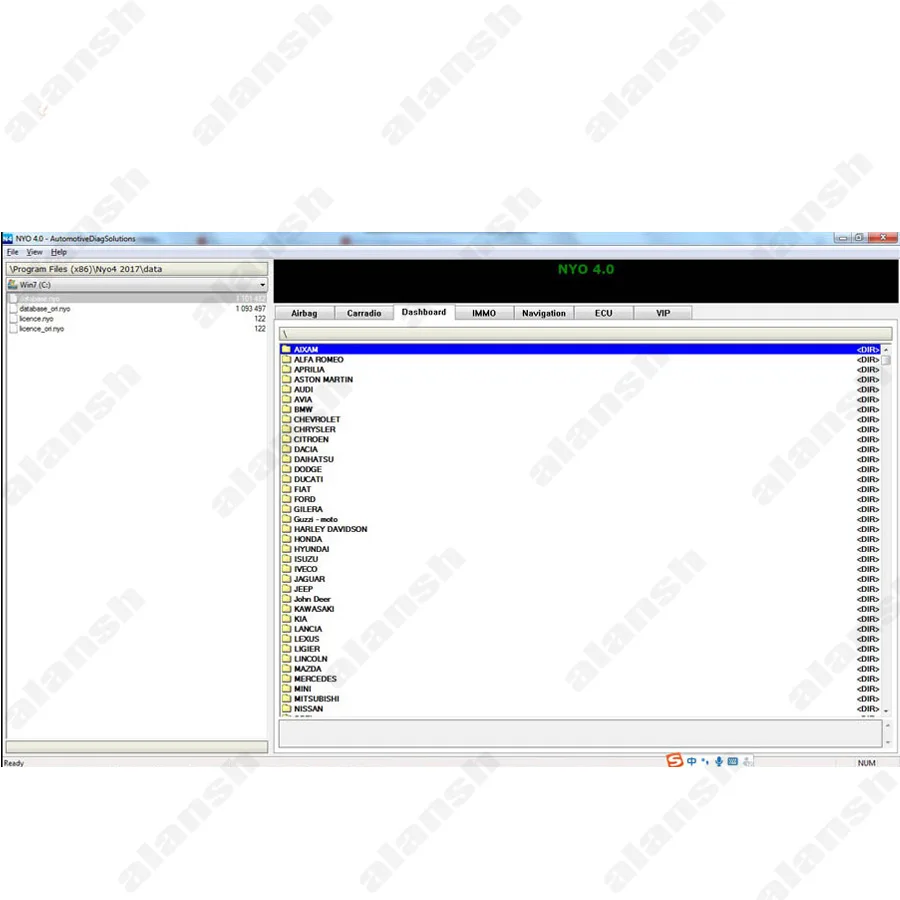Select the DACIA directory row

(x=580, y=449)
